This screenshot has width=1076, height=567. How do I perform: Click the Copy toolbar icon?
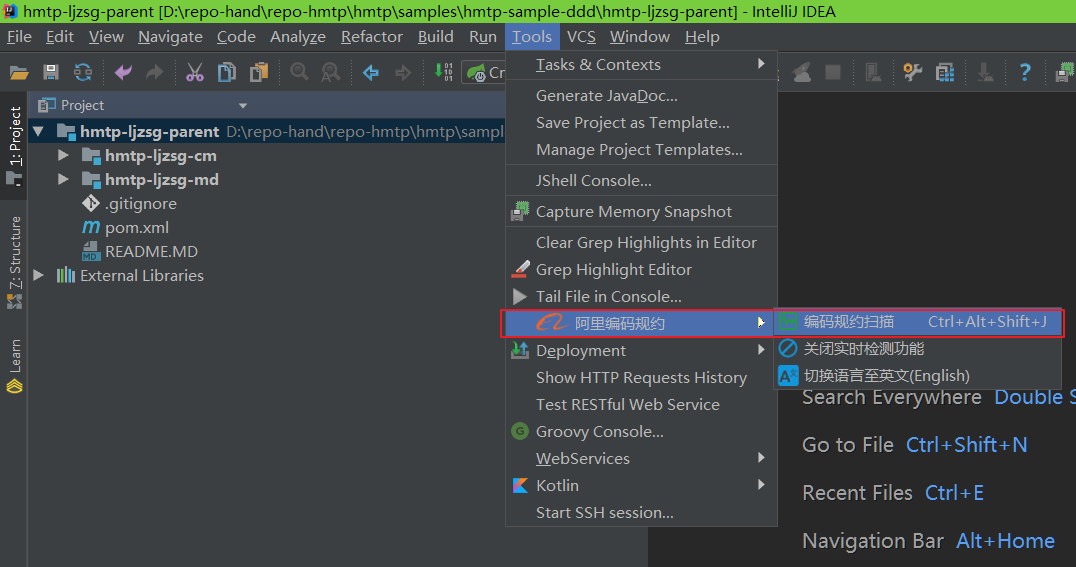point(226,72)
